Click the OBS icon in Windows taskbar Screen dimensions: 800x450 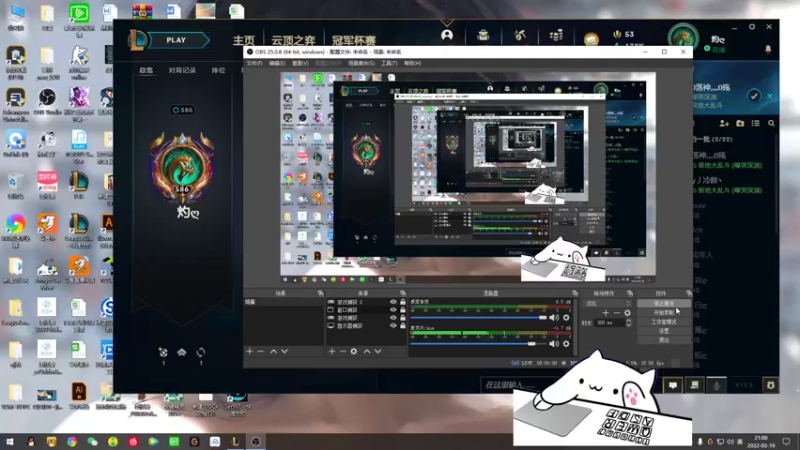coord(256,442)
